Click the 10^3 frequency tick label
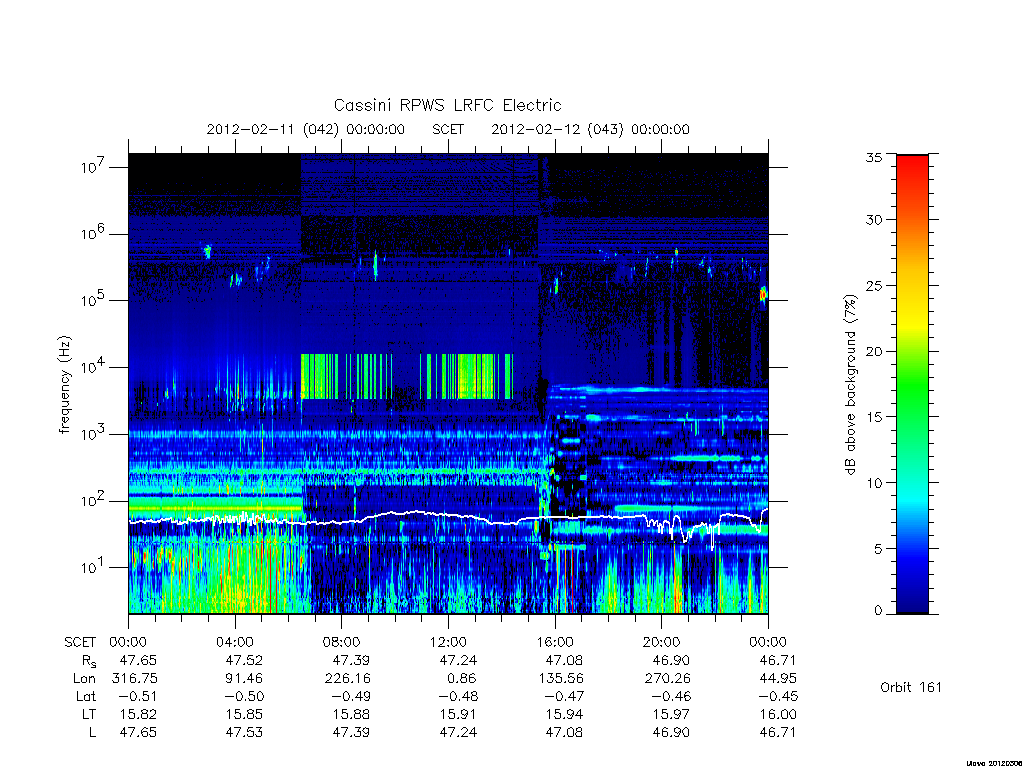Image resolution: width=1024 pixels, height=768 pixels. [94, 434]
